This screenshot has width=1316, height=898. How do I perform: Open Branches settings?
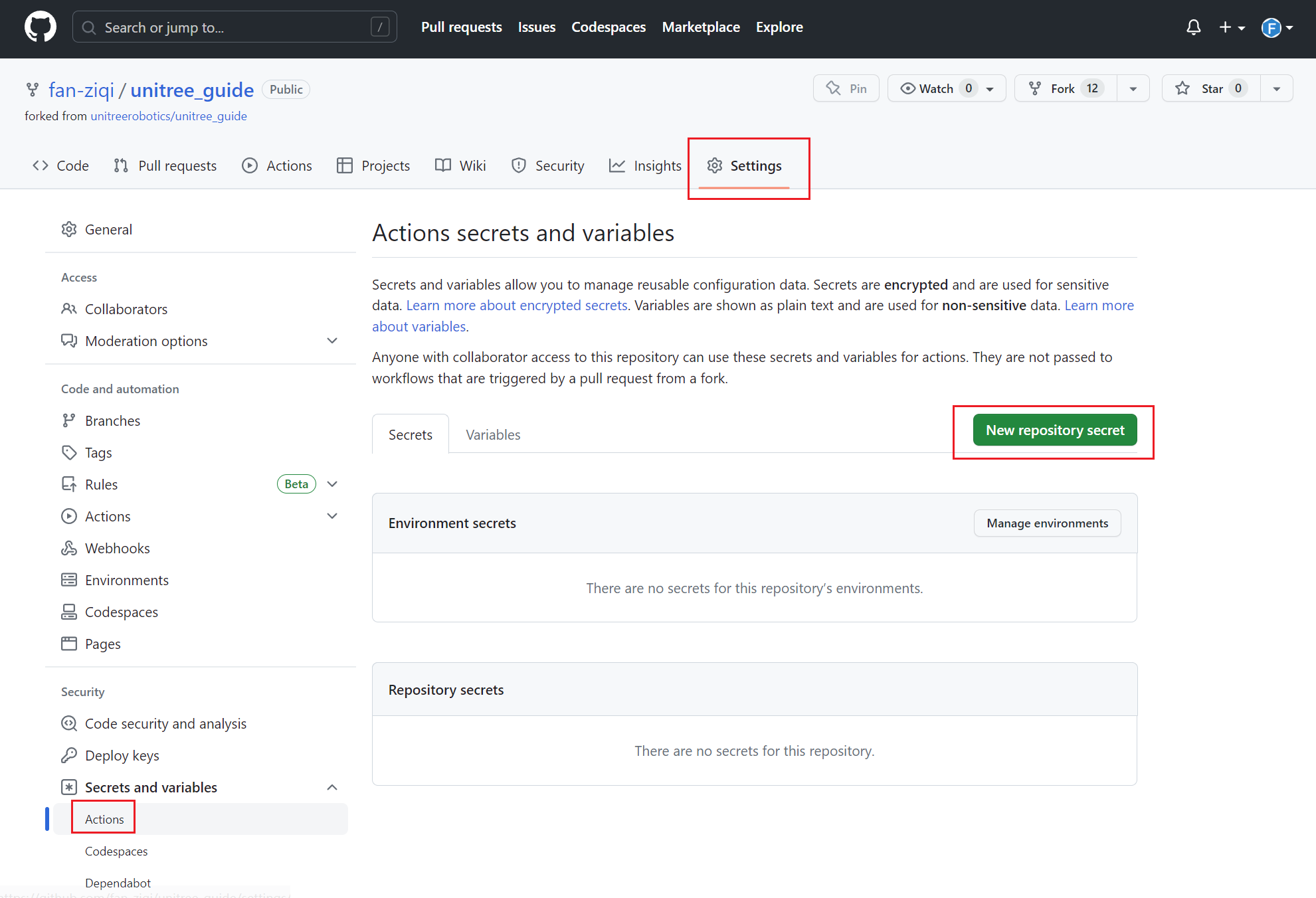(201, 420)
